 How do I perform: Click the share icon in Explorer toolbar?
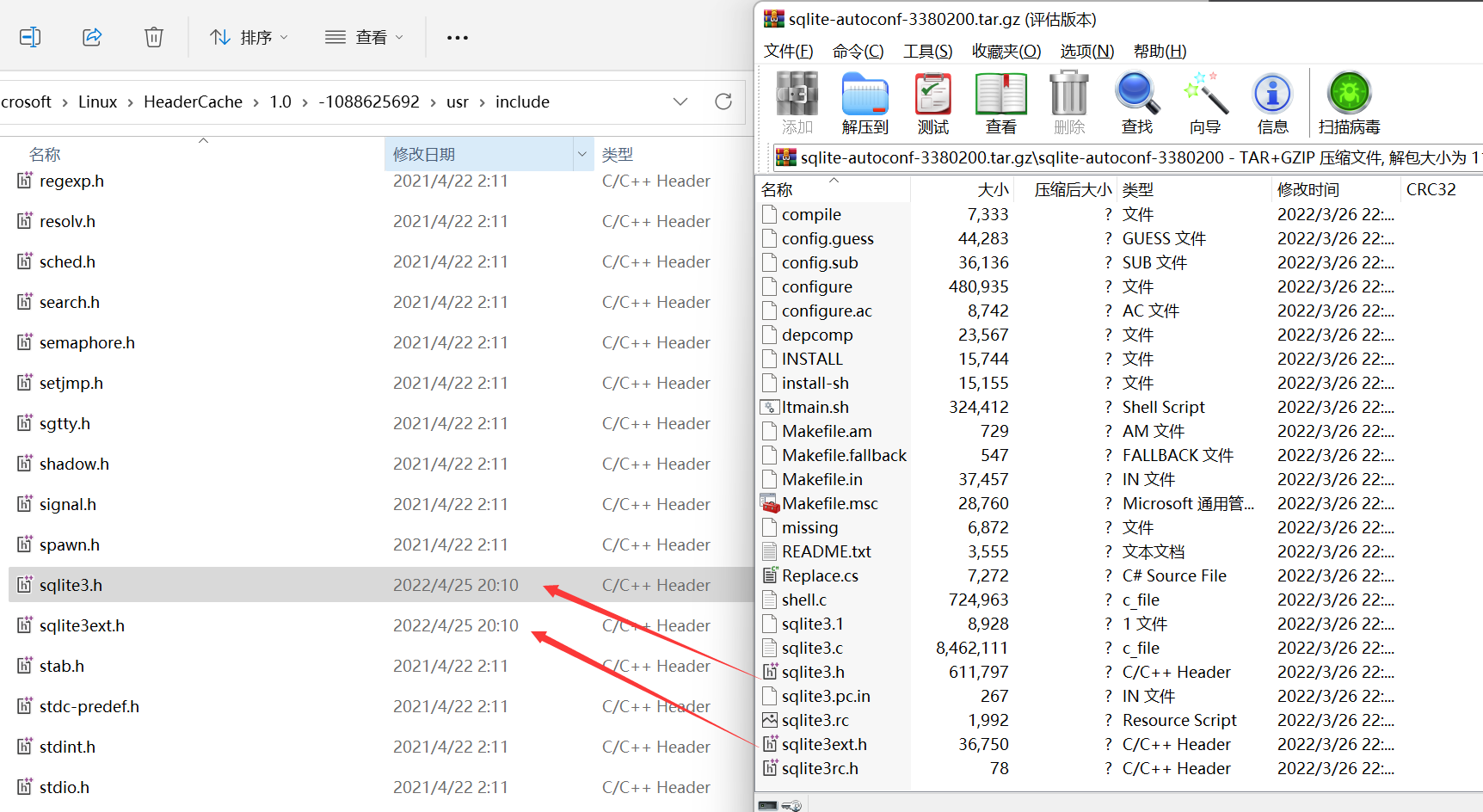pyautogui.click(x=92, y=36)
